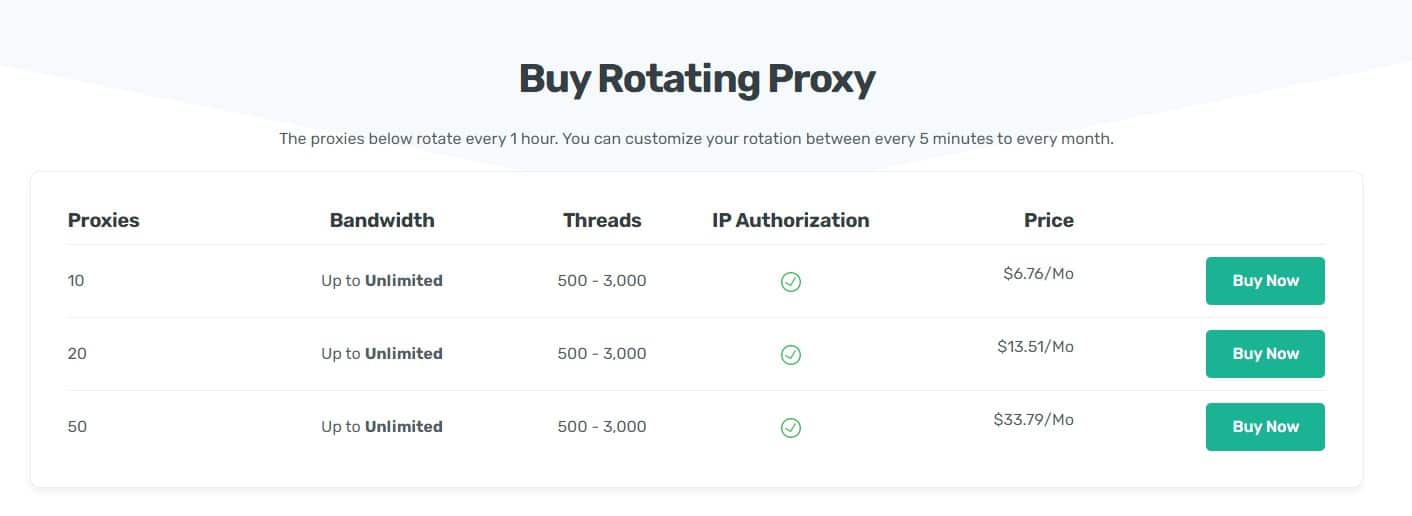Select the $13.51/Mo price cell
Image resolution: width=1412 pixels, height=516 pixels.
[1035, 346]
